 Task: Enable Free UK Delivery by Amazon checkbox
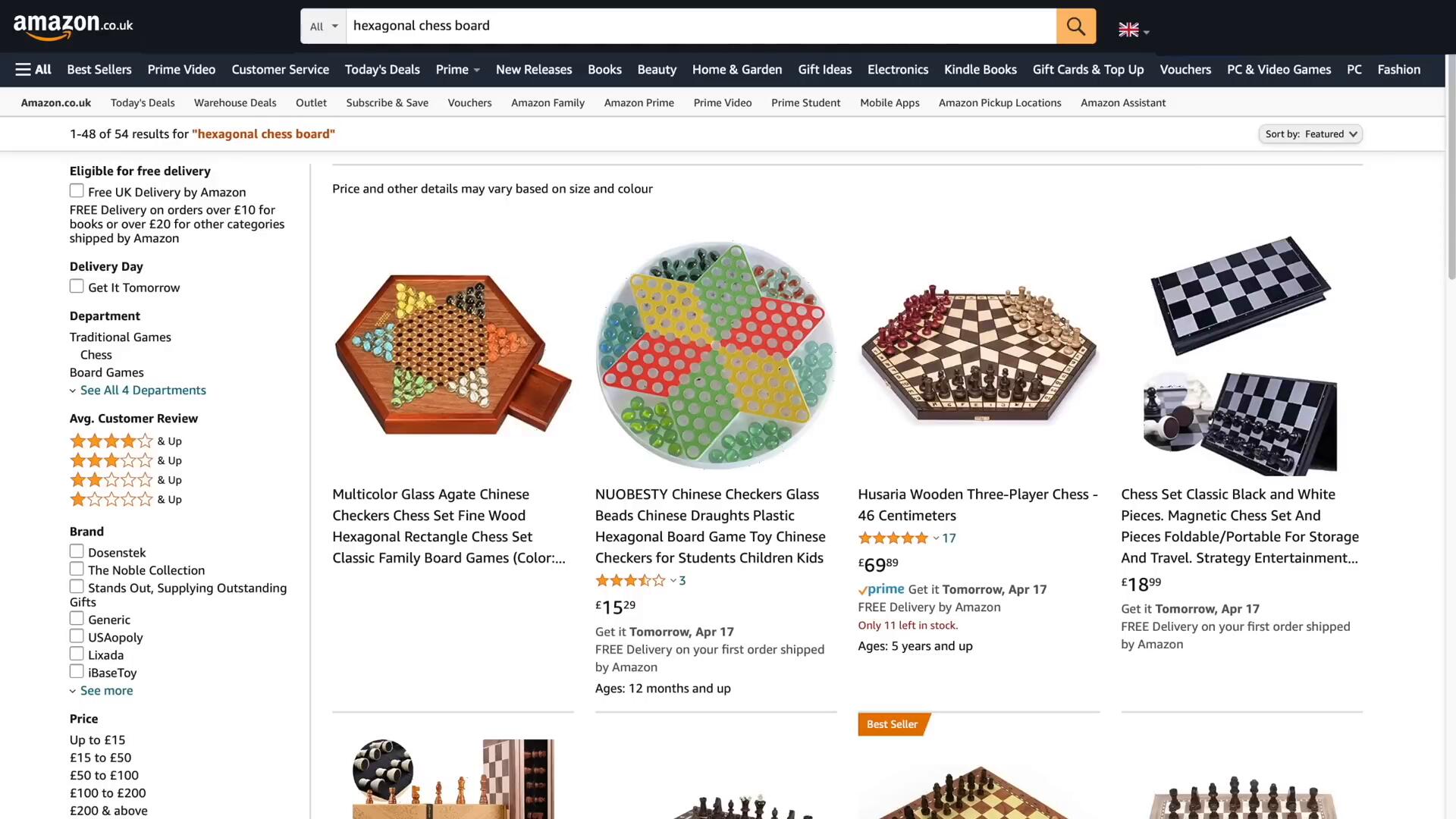pos(77,191)
